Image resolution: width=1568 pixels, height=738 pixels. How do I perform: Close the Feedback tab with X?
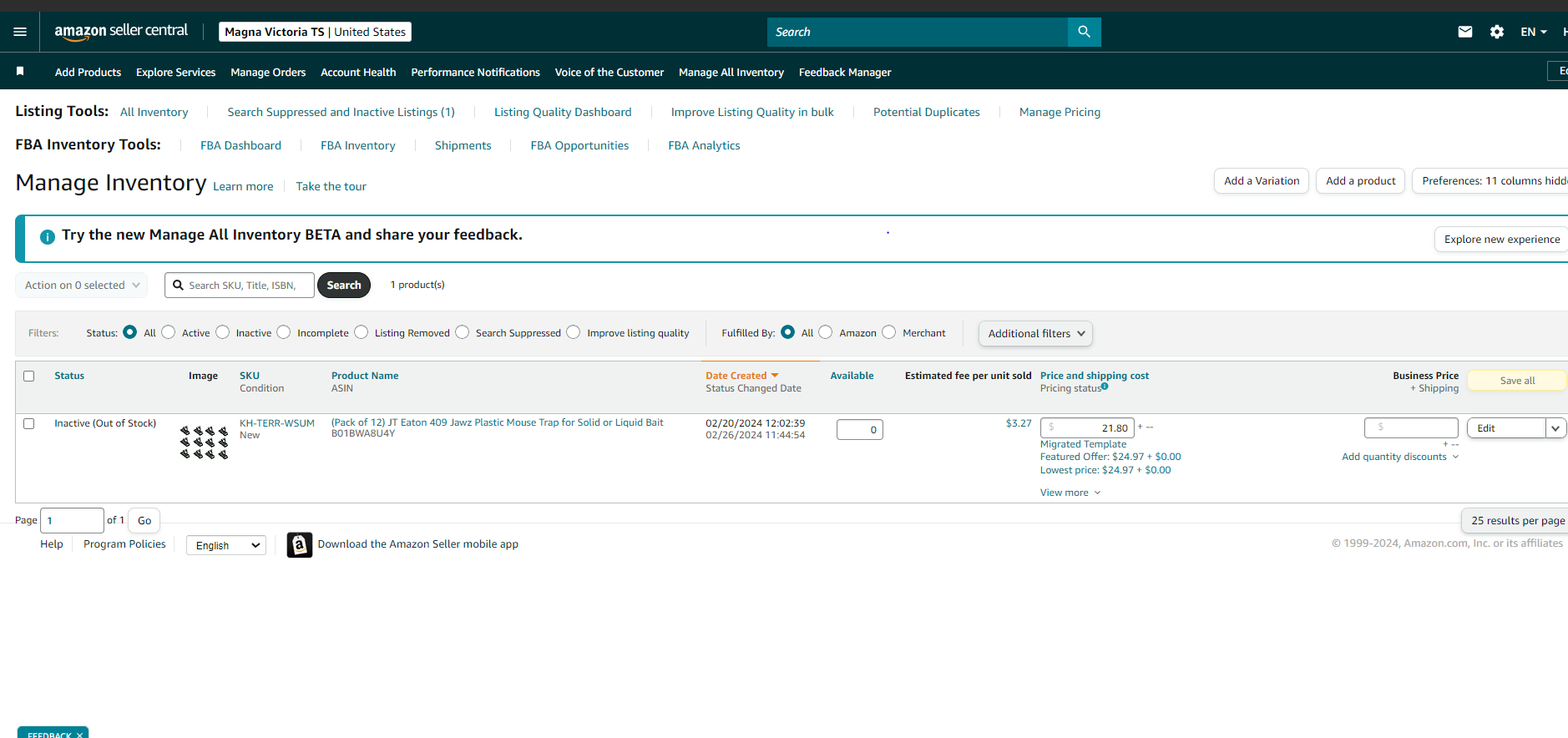pos(79,735)
